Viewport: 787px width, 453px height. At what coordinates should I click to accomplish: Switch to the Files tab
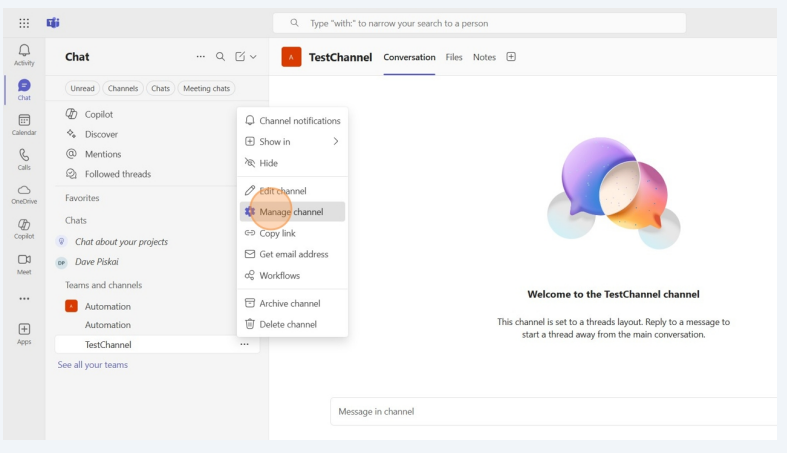point(454,57)
